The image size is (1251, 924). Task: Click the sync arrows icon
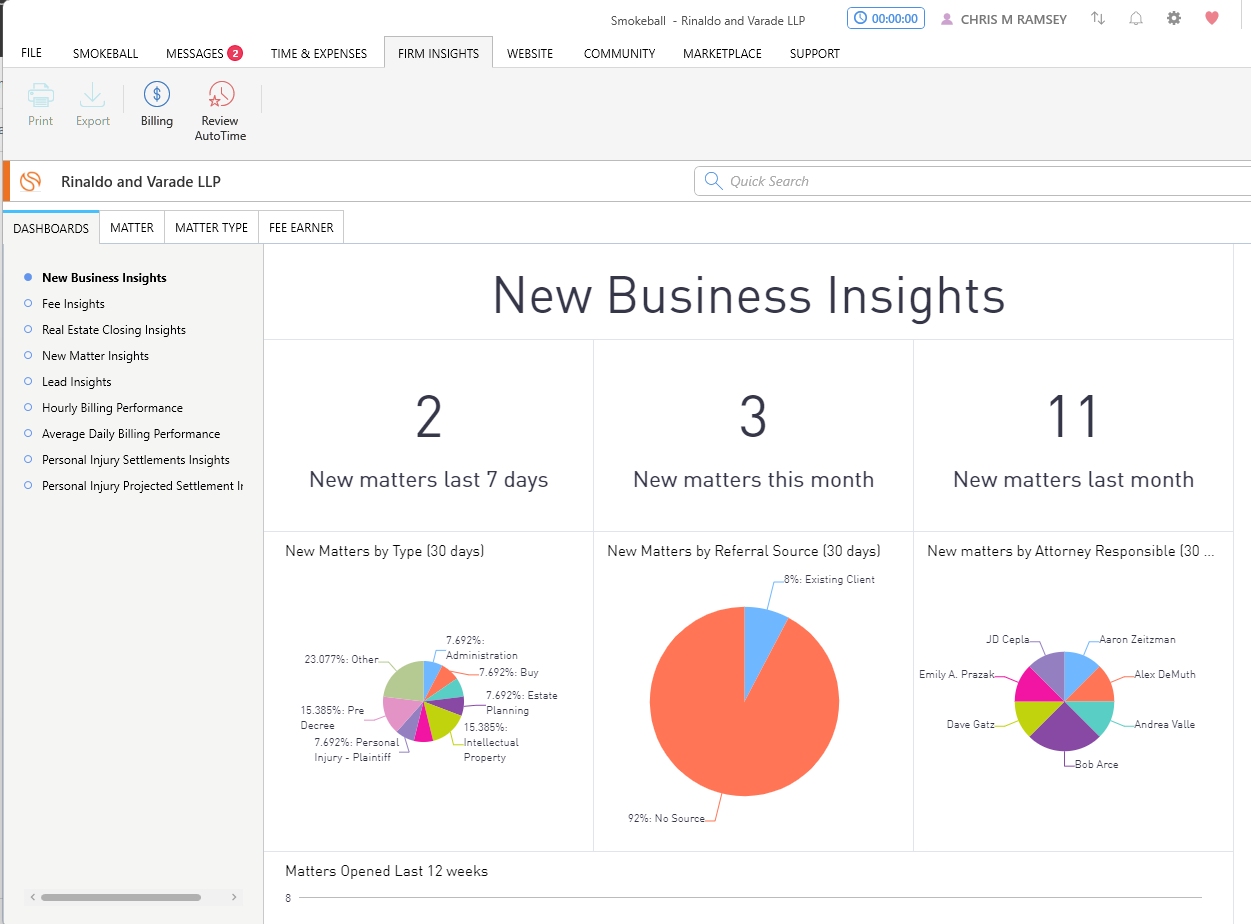pos(1098,18)
